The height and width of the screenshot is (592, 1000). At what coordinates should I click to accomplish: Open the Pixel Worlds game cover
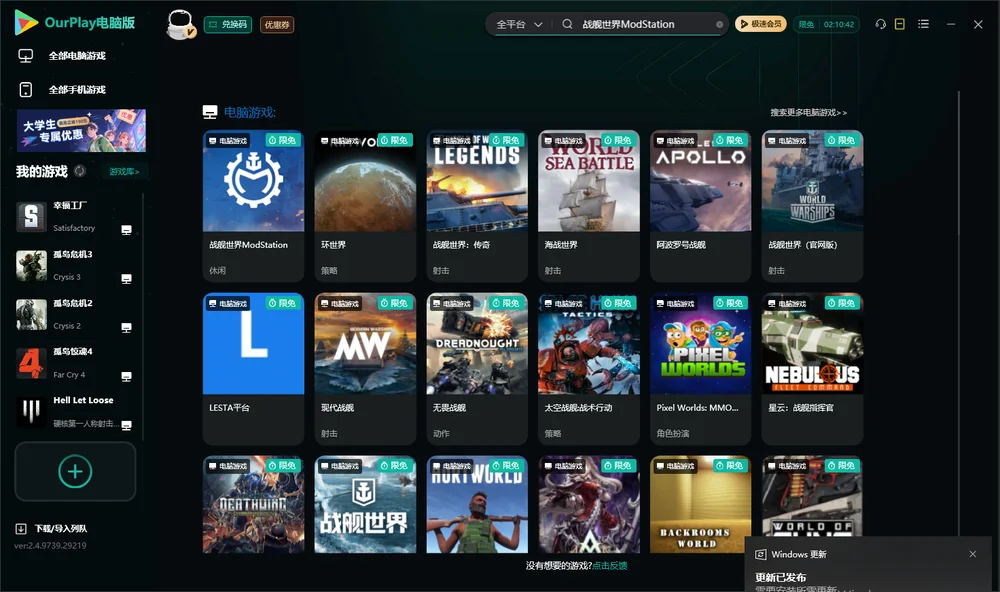point(700,343)
